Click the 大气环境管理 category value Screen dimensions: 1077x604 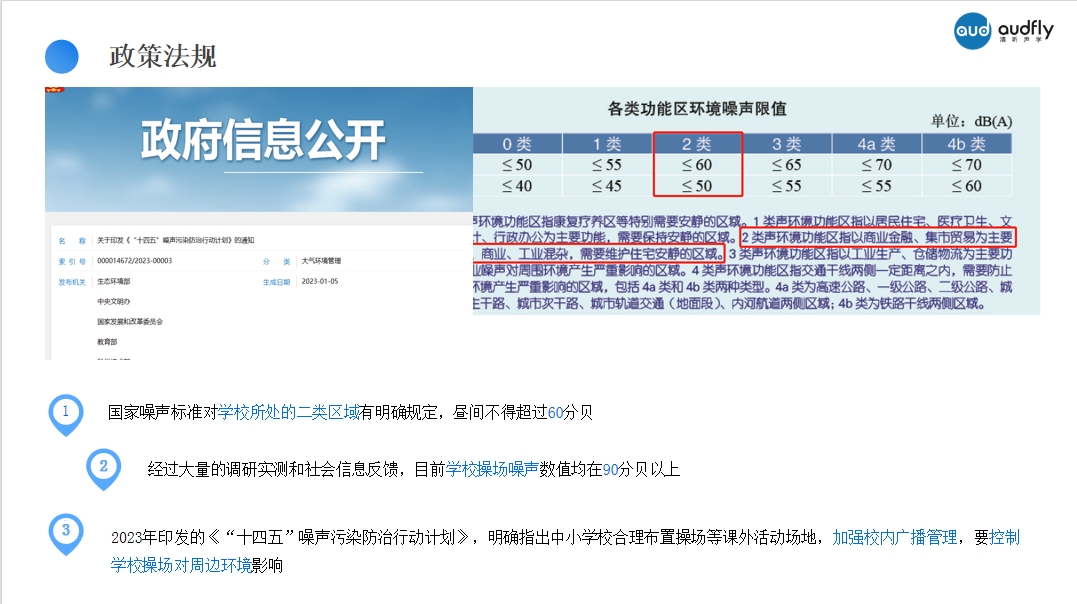pos(321,261)
